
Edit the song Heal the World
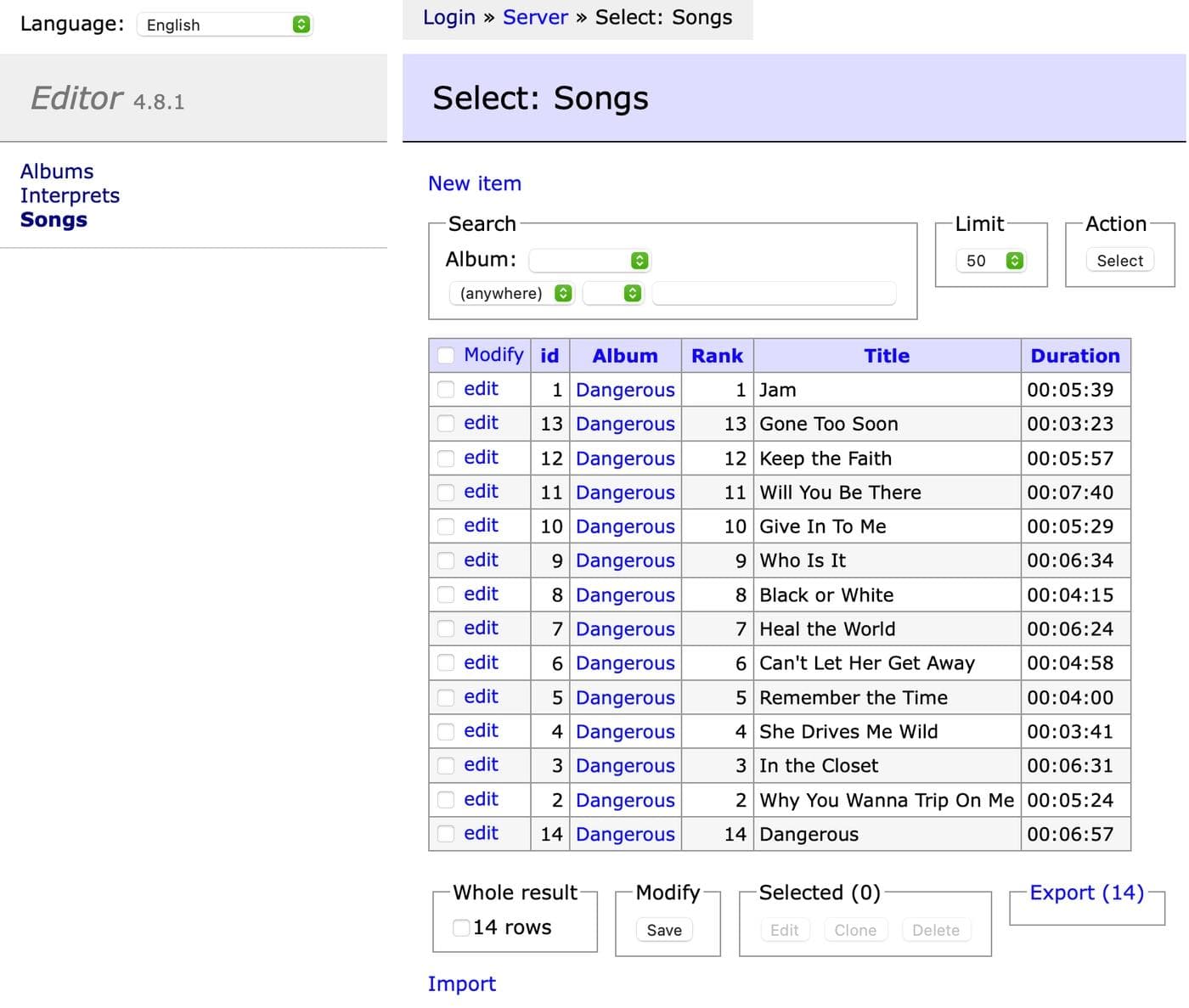click(481, 628)
